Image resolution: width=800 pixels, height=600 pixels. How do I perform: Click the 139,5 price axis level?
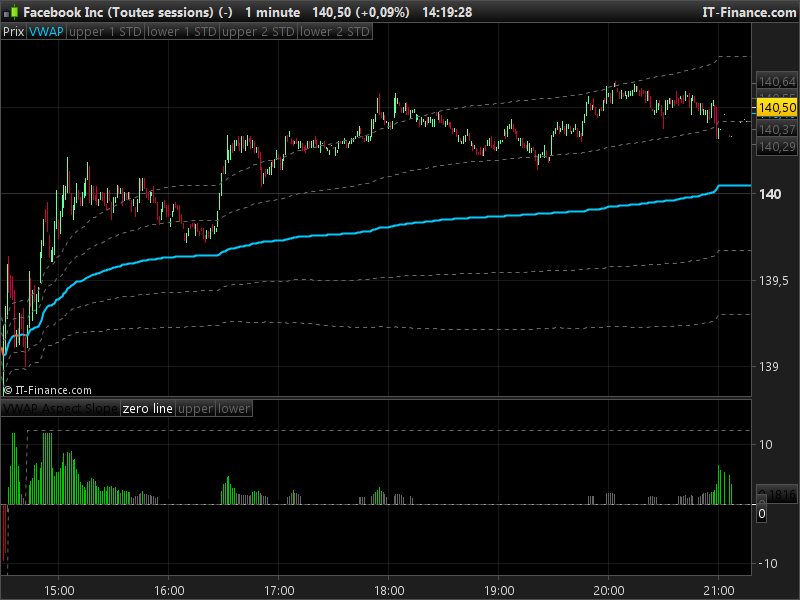[773, 281]
